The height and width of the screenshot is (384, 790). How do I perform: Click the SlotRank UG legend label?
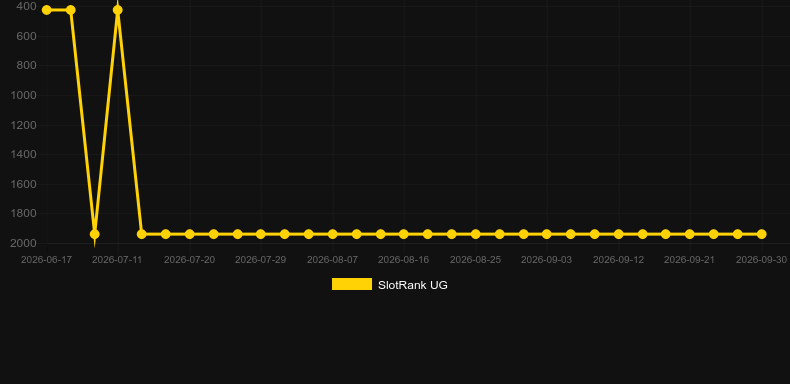point(413,285)
